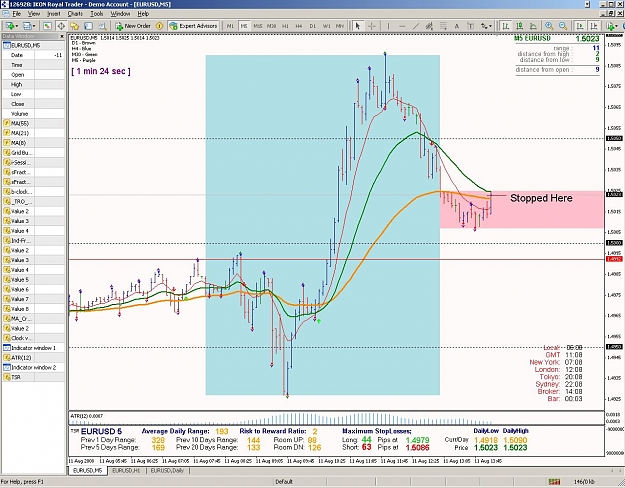Click the New Order button
The image size is (625, 488).
[x=133, y=26]
